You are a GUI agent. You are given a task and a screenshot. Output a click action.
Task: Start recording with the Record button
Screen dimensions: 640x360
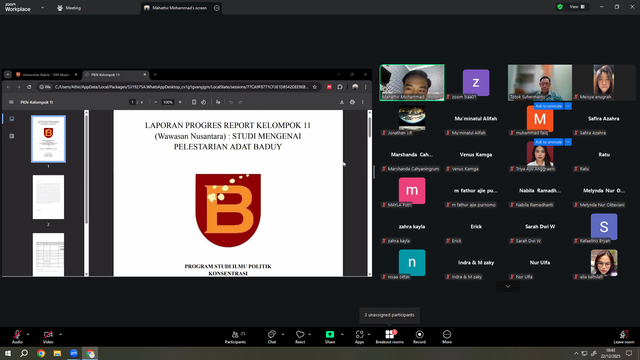point(419,337)
